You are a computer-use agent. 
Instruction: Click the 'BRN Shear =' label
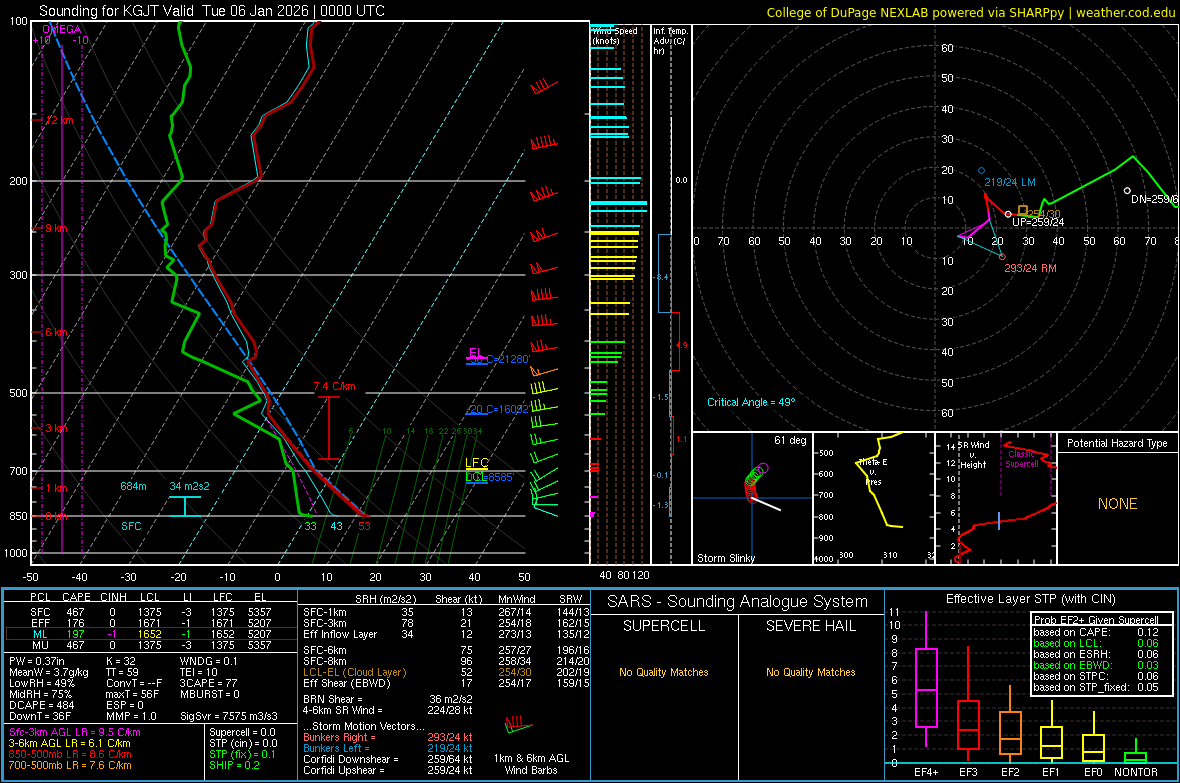coord(332,699)
